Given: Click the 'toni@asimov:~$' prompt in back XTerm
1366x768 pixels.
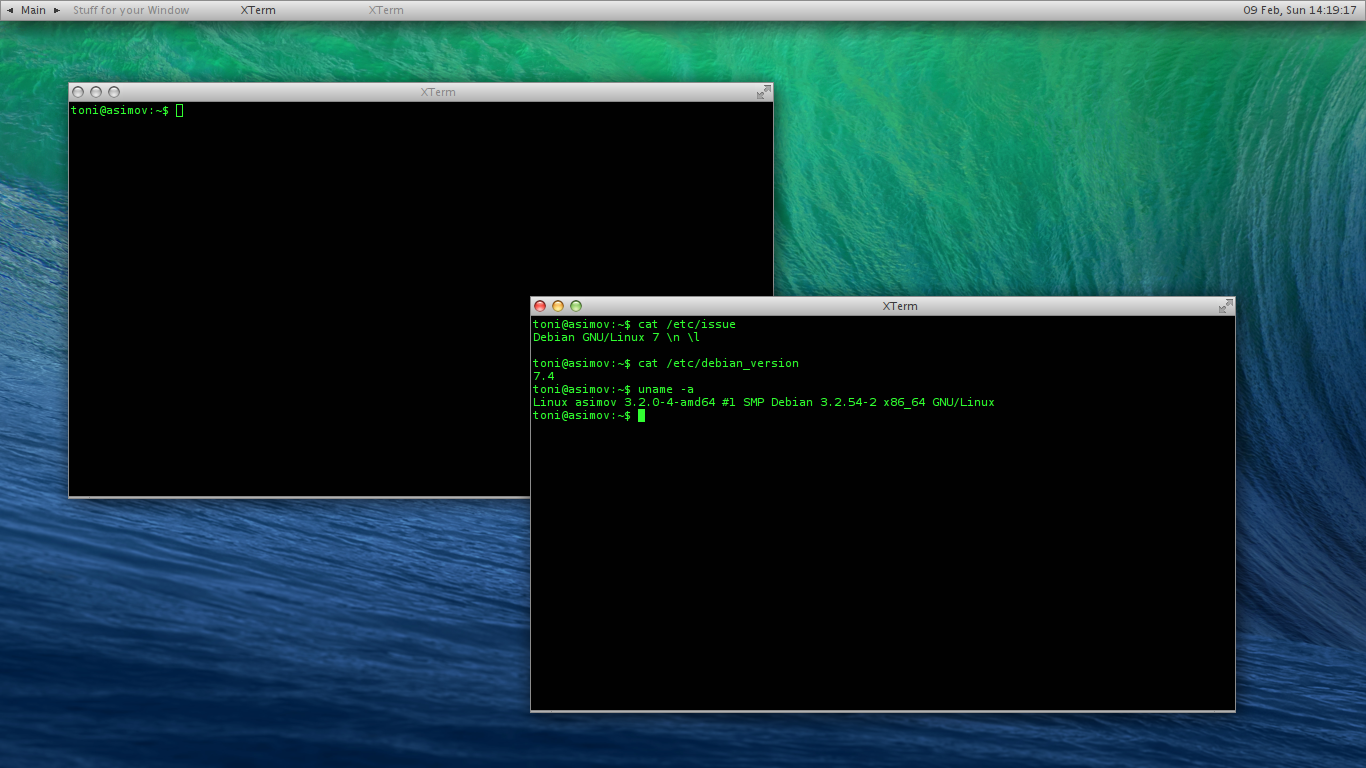Looking at the screenshot, I should [x=120, y=110].
